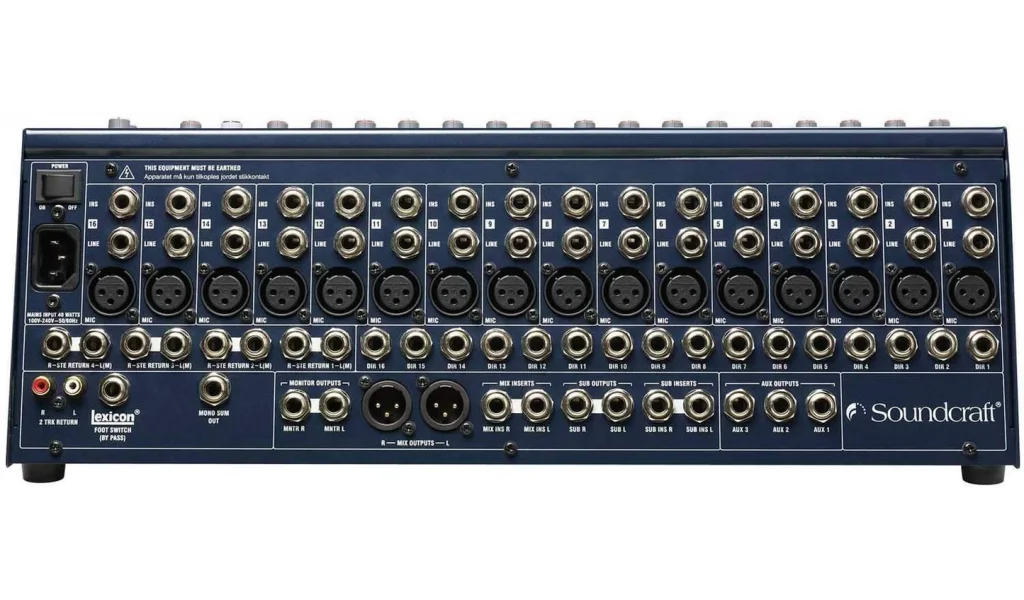
Task: Click channel 1 LINE input jack
Action: click(x=978, y=241)
